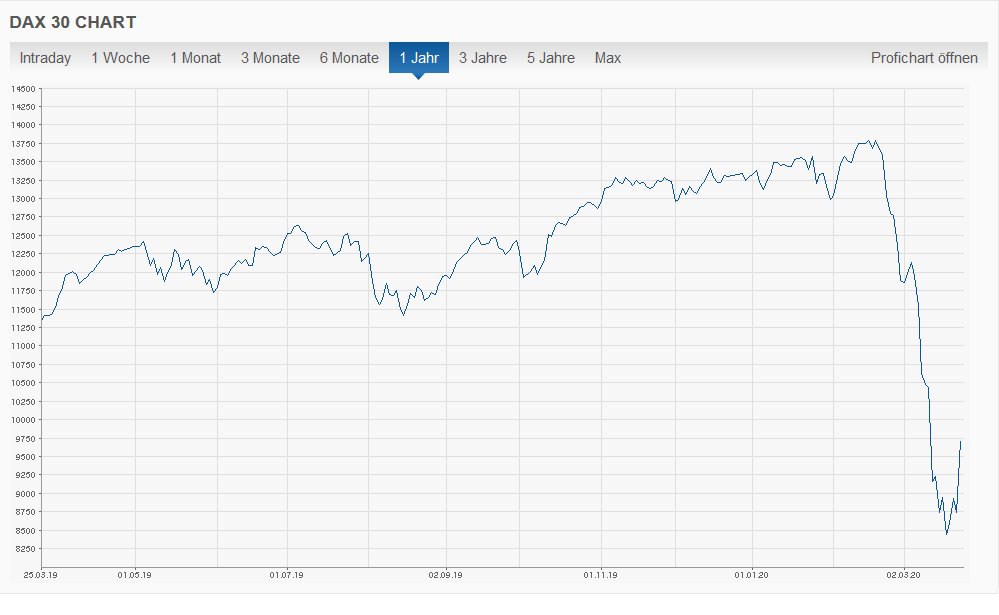Select the 1 Woche time range
The height and width of the screenshot is (615, 999).
tap(120, 58)
